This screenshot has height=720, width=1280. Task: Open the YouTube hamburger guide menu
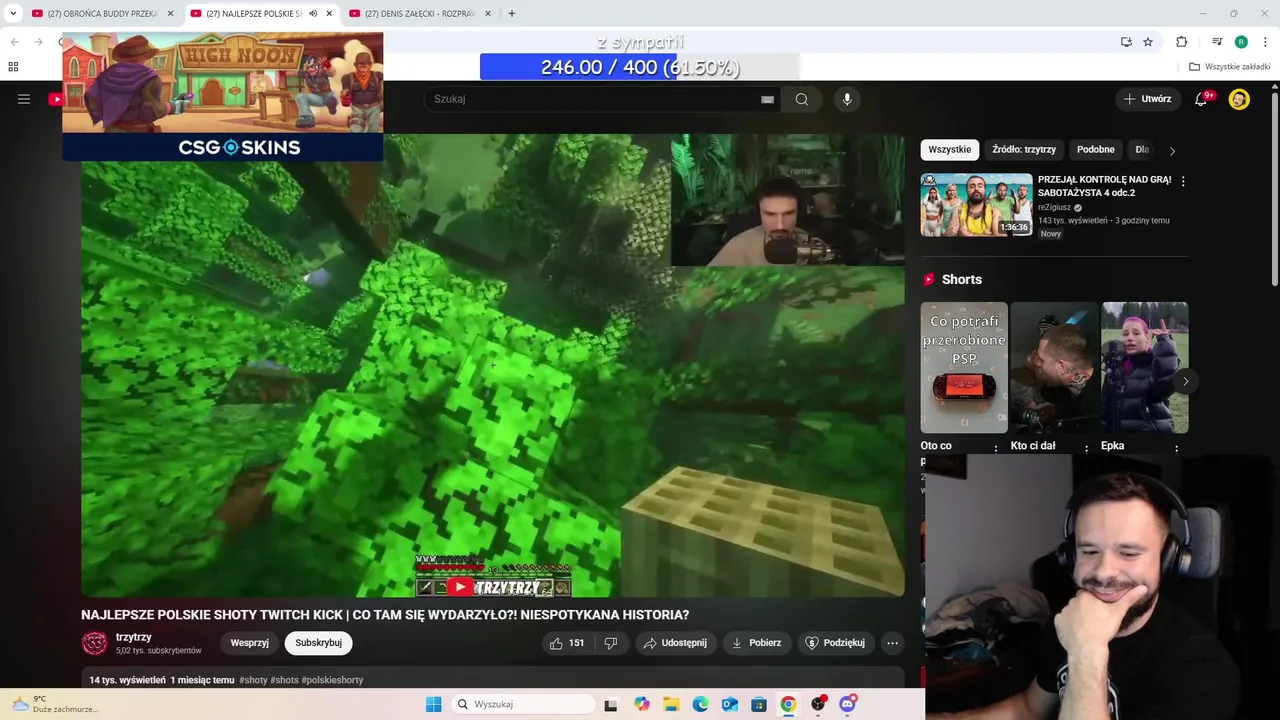pyautogui.click(x=24, y=99)
